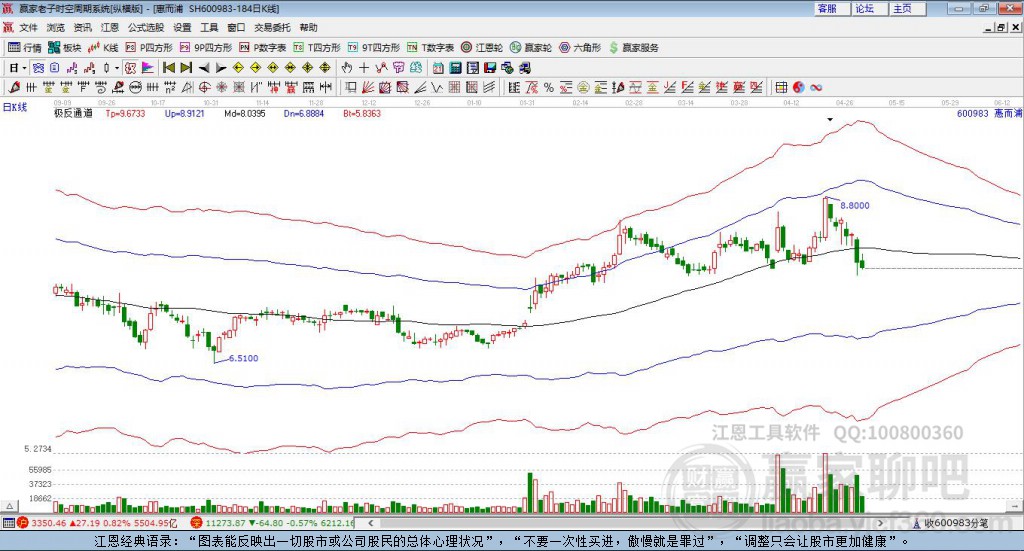Click the 6.5100 low price label
This screenshot has width=1024, height=551.
click(x=244, y=358)
